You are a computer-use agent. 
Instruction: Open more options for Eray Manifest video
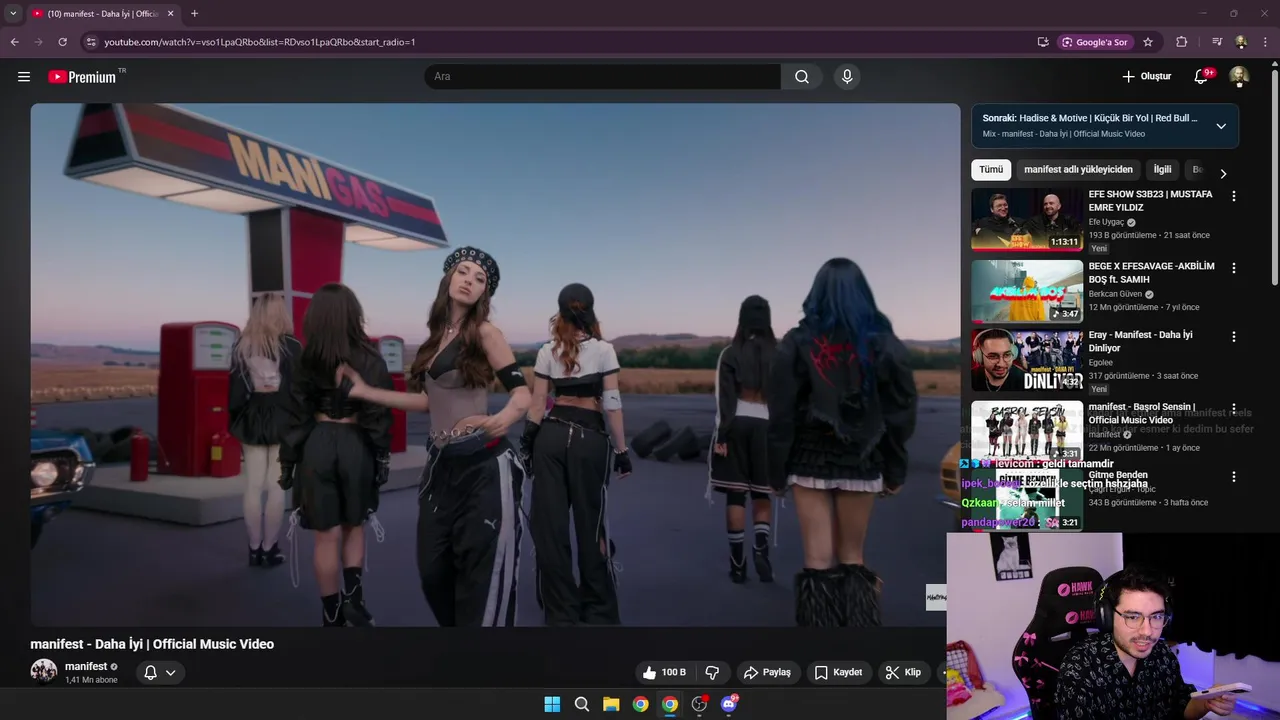pos(1233,337)
